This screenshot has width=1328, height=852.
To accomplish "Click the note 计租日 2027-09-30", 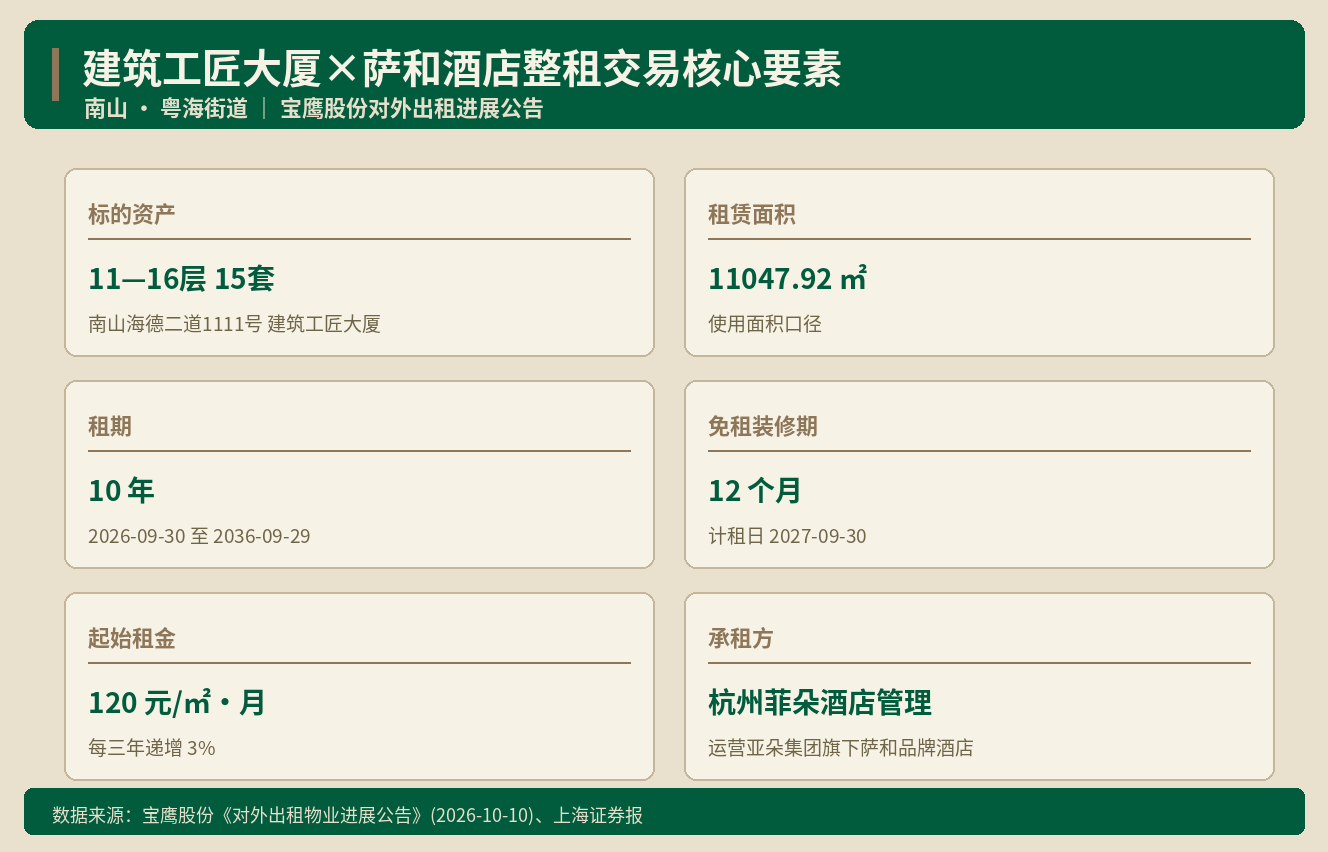I will [787, 536].
